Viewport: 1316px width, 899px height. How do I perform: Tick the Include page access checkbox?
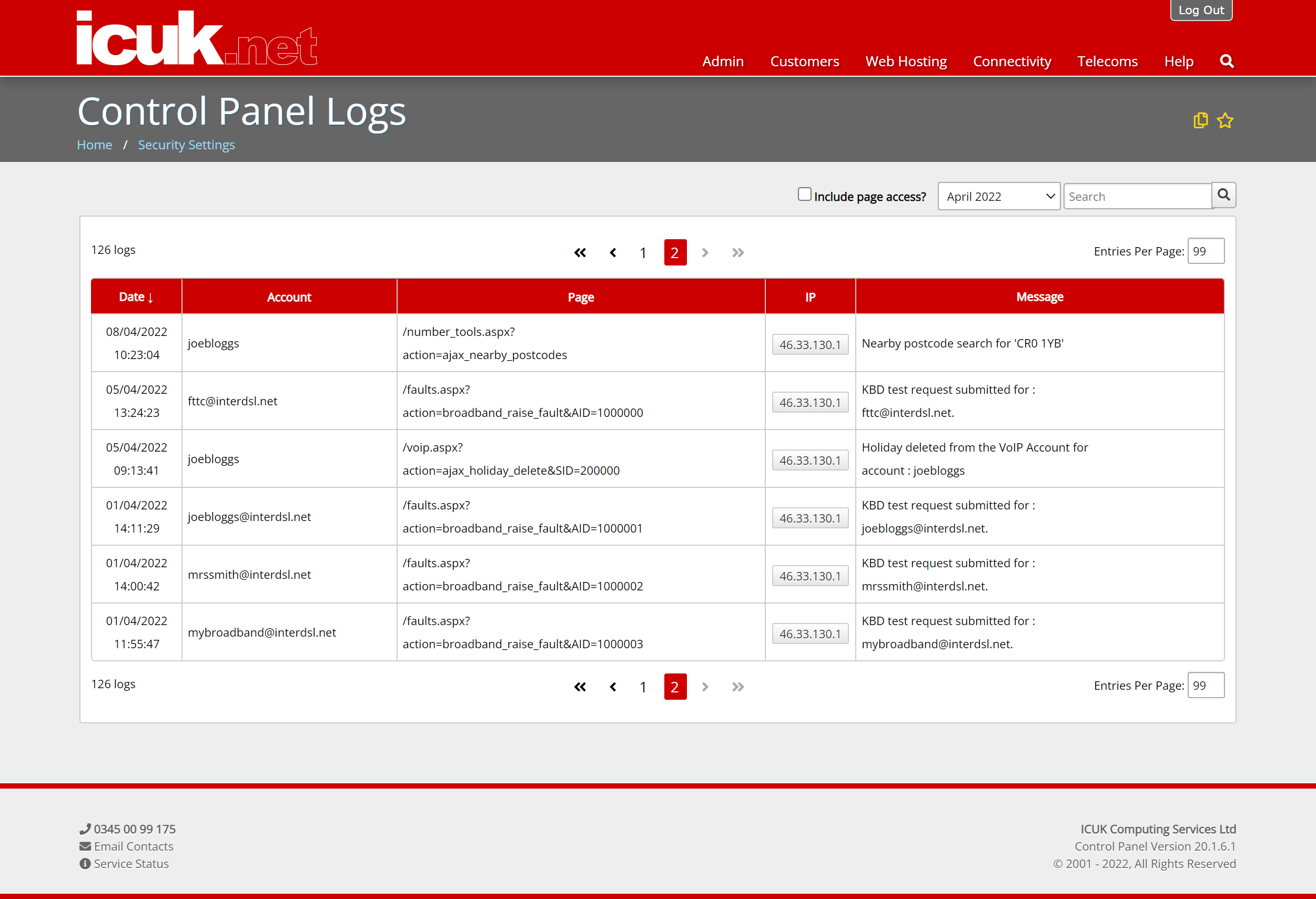804,194
